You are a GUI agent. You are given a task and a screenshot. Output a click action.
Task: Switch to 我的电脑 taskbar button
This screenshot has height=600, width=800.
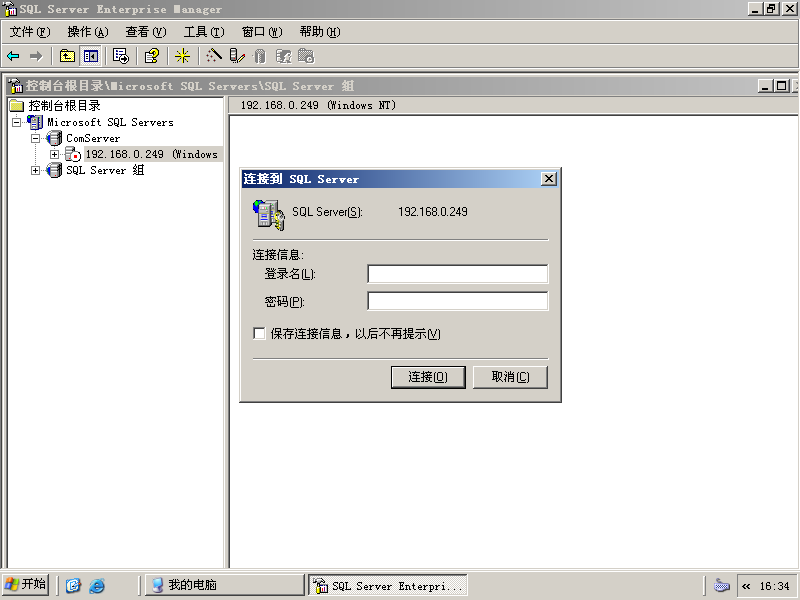(225, 585)
